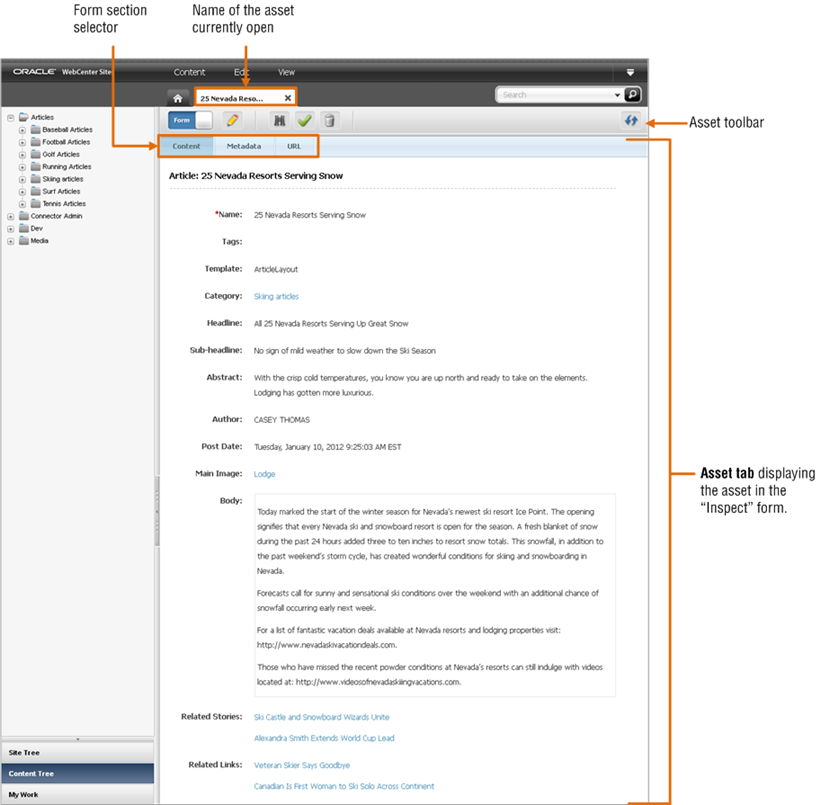Switch to the Content form section
The width and height of the screenshot is (820, 805).
[x=186, y=146]
